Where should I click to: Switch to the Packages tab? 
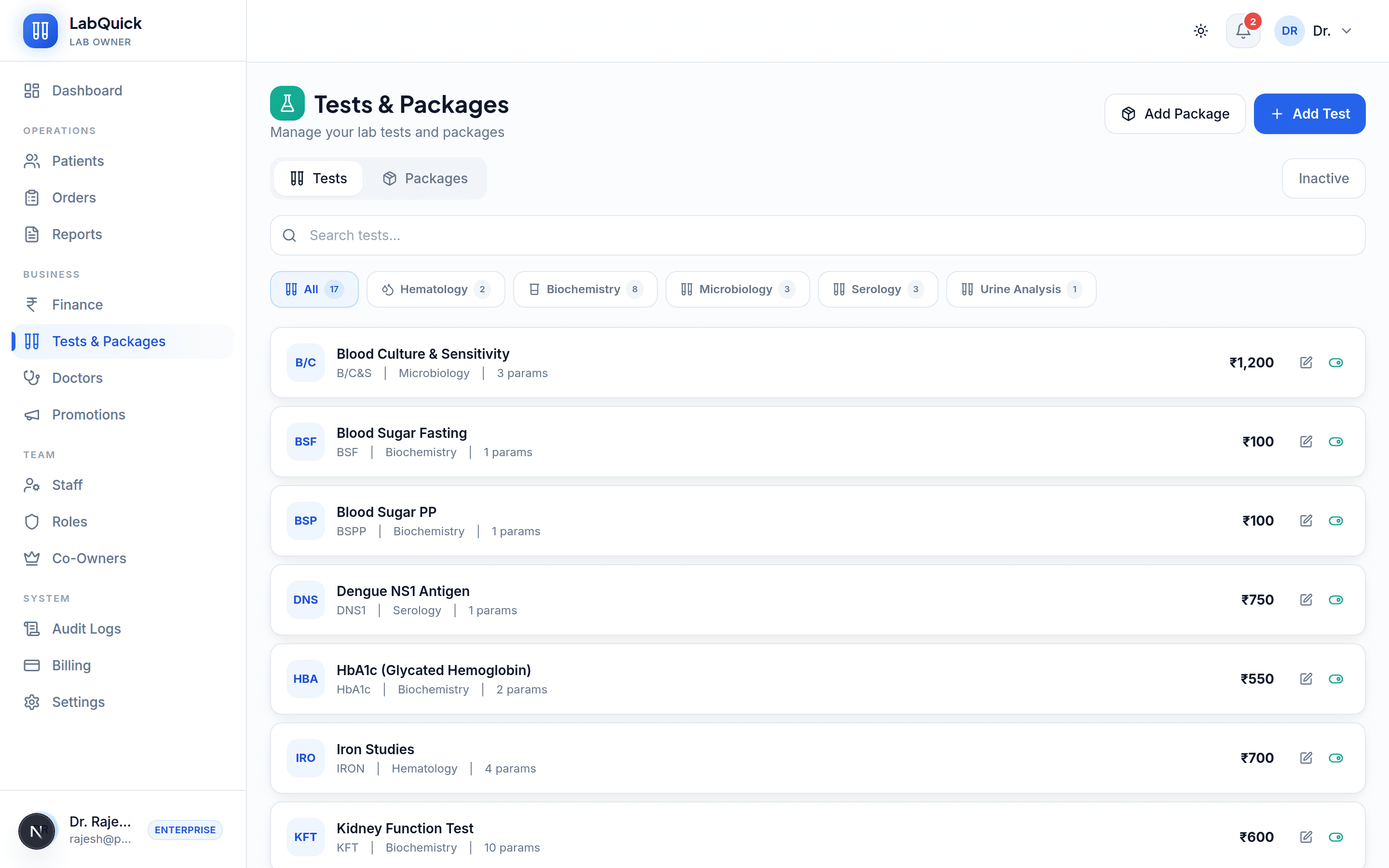tap(425, 178)
